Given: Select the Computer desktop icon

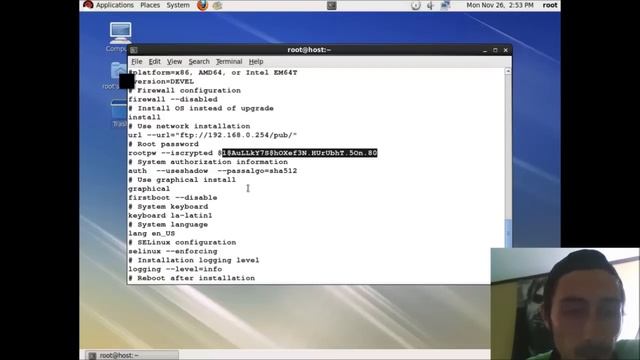Looking at the screenshot, I should tap(120, 37).
